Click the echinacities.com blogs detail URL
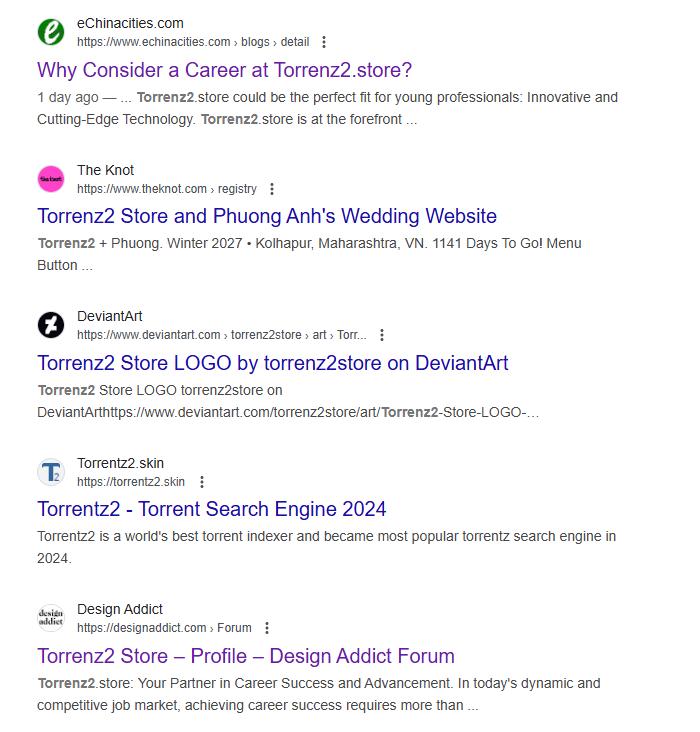This screenshot has height=732, width=700. 193,42
